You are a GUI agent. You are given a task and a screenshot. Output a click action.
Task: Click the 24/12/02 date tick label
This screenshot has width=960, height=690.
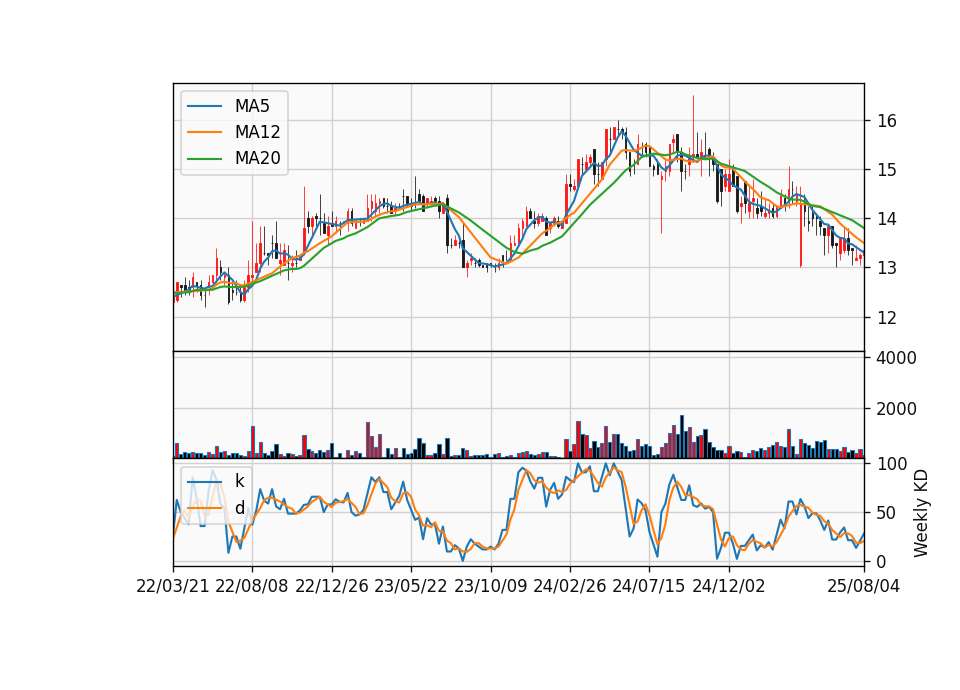(x=729, y=586)
